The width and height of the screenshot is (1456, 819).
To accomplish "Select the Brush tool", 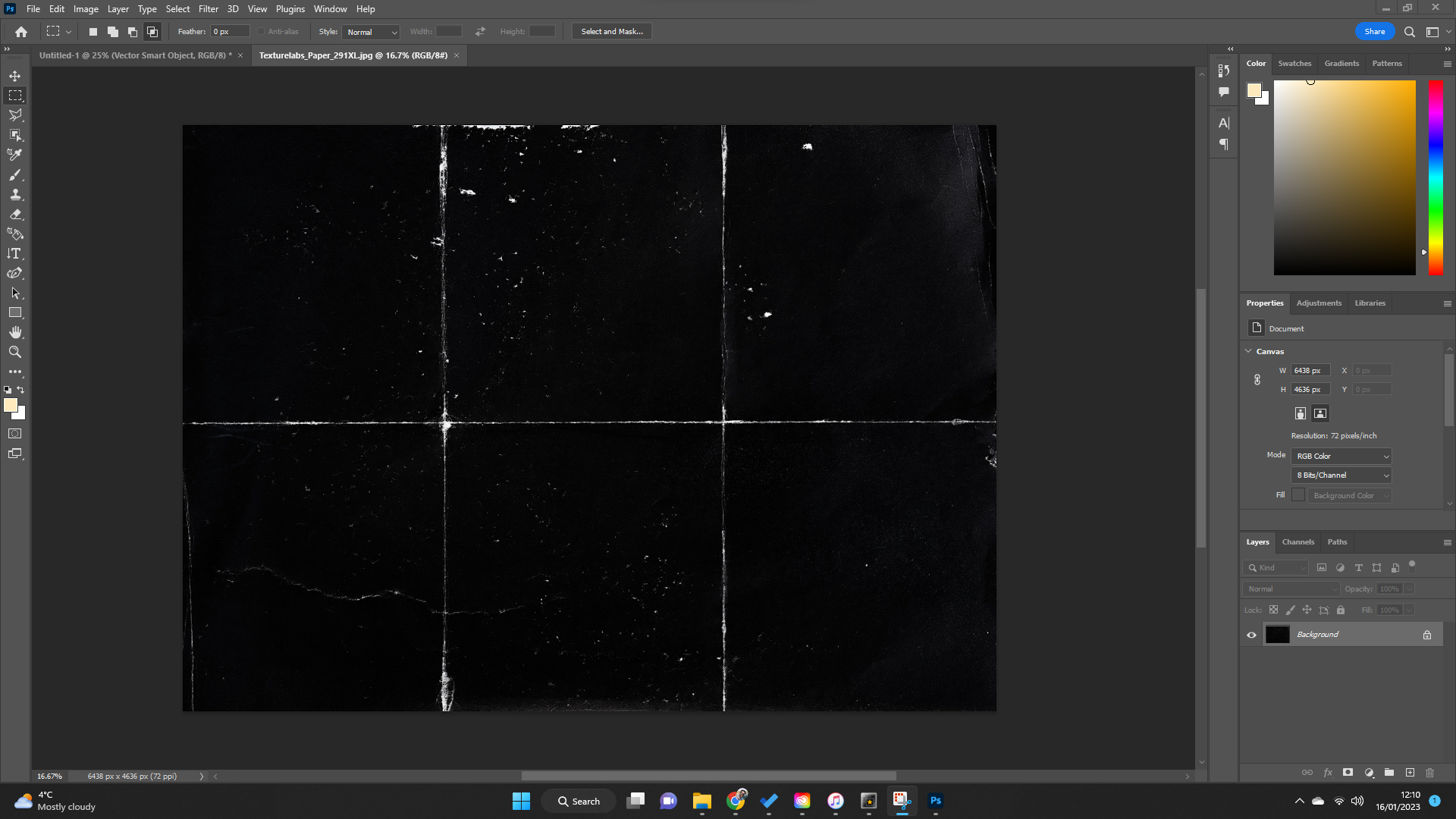I will pos(15,174).
